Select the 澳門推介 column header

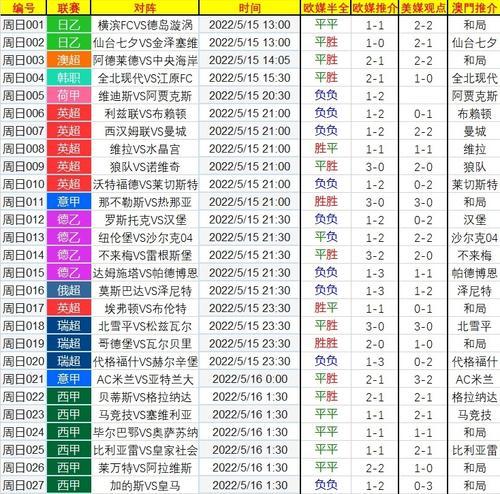pos(474,7)
